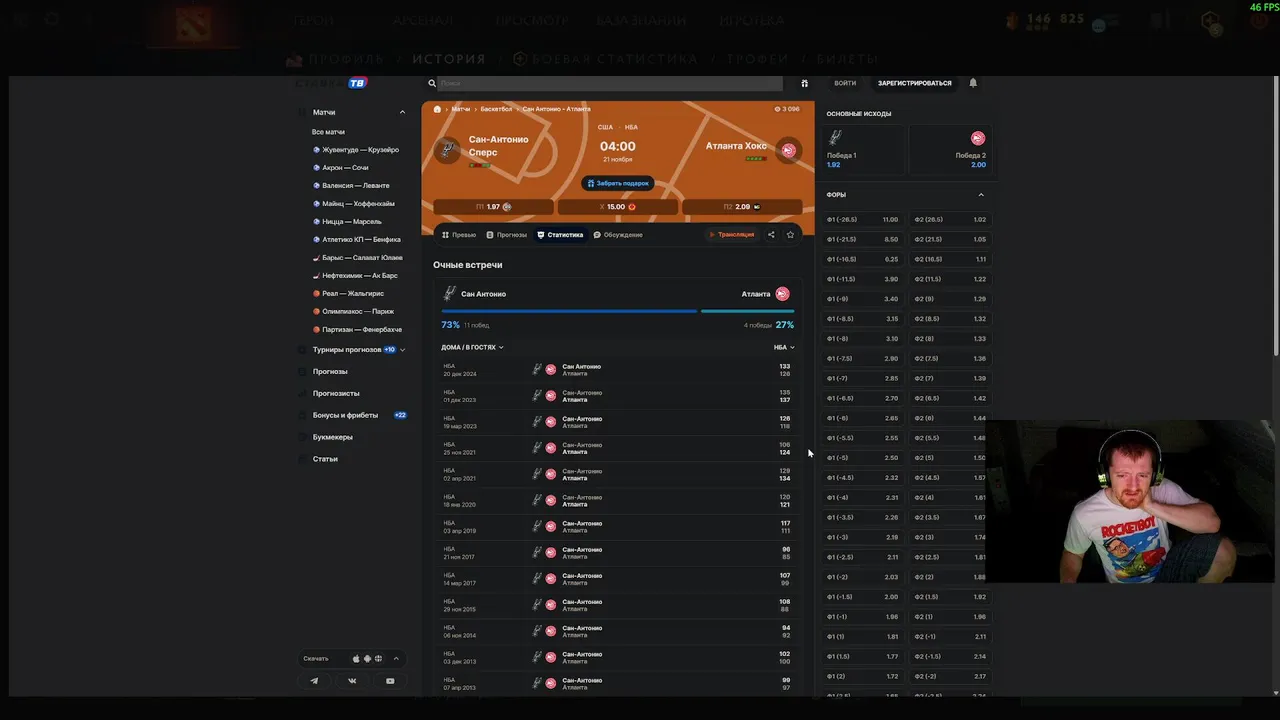This screenshot has width=1280, height=720.
Task: Select the Ф2 (7.5) 1.36 handicap
Action: [x=950, y=358]
